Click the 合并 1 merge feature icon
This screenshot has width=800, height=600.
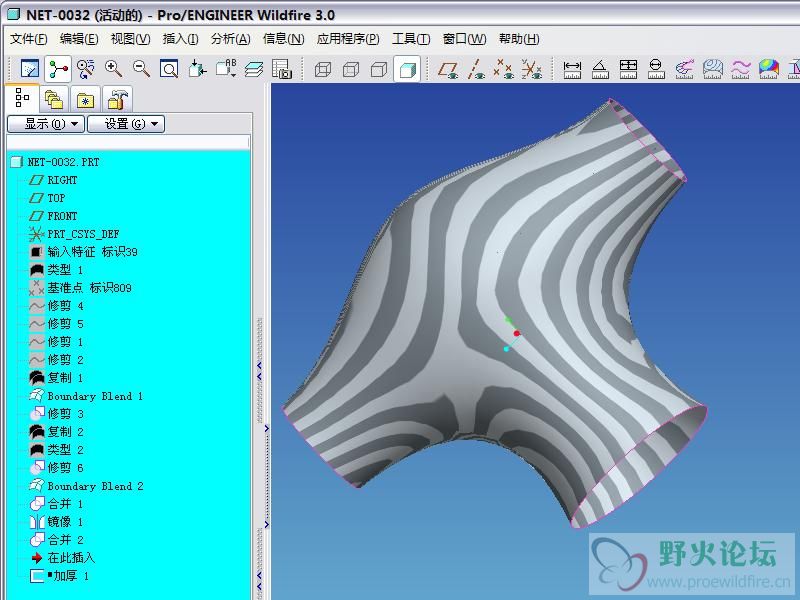coord(37,504)
